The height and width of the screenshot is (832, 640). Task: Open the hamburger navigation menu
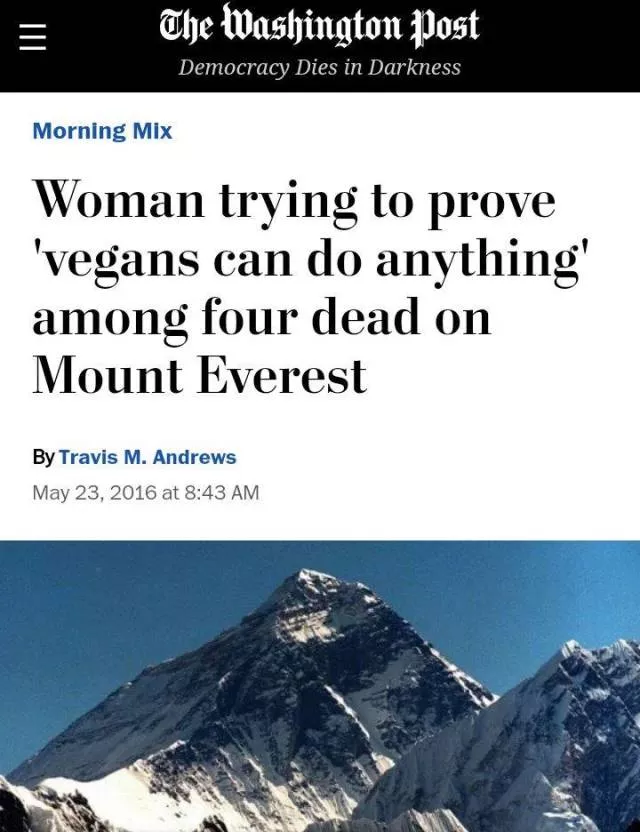tap(33, 39)
